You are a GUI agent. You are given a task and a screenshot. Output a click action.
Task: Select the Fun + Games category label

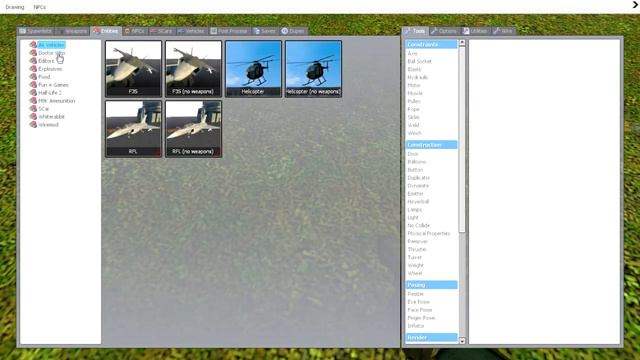click(x=53, y=85)
